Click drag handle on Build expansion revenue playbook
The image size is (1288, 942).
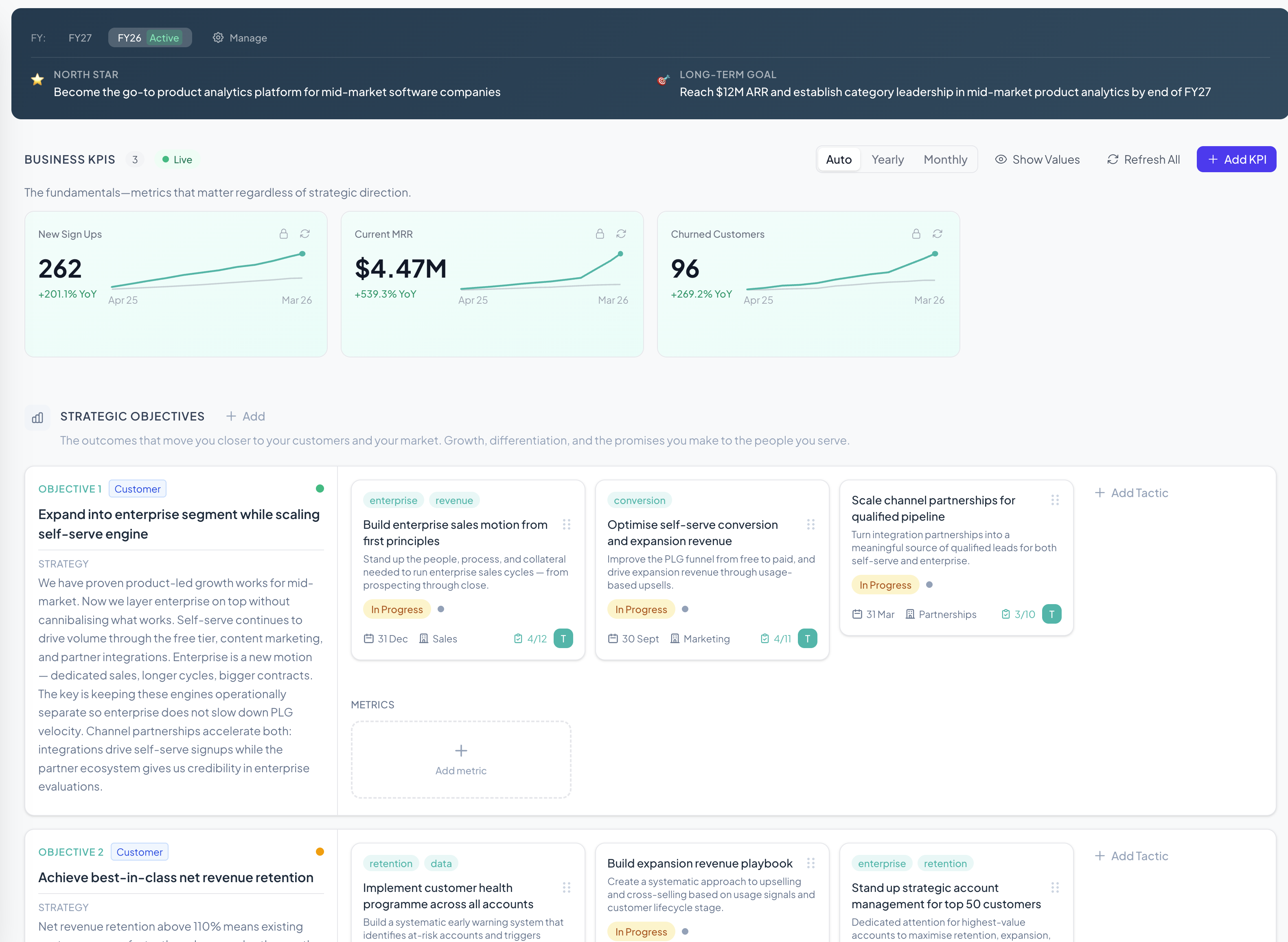(810, 863)
